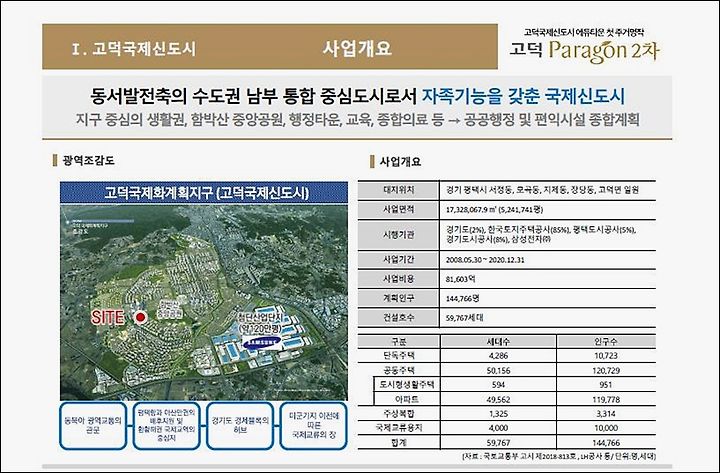This screenshot has height=473, width=720.
Task: Click the '단독주택' row label
Action: tap(398, 355)
